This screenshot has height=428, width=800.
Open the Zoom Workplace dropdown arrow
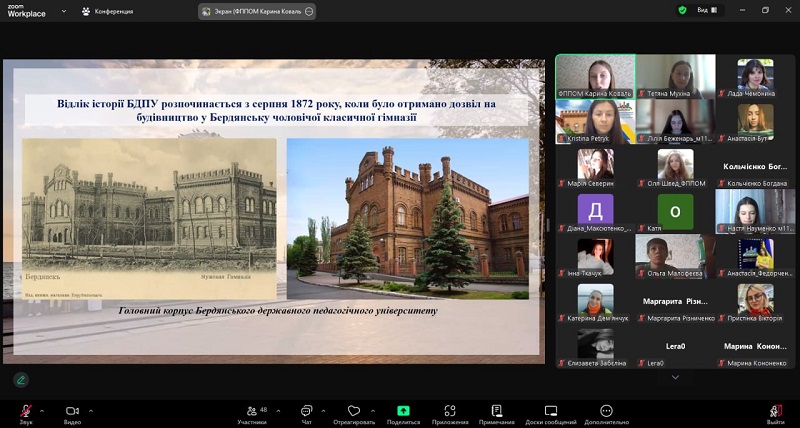(x=64, y=11)
